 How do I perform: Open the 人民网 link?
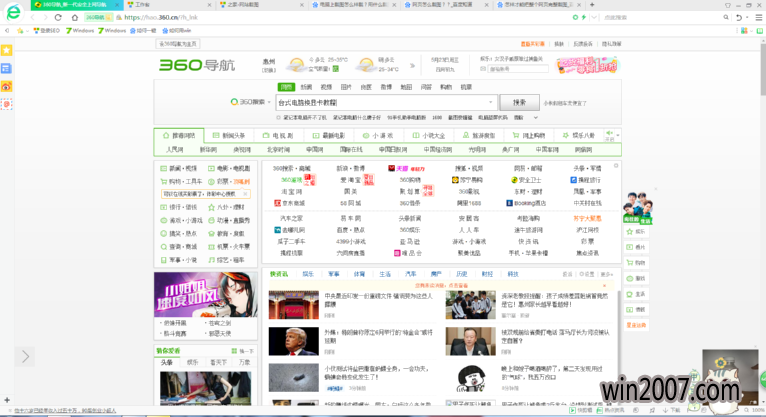point(174,150)
